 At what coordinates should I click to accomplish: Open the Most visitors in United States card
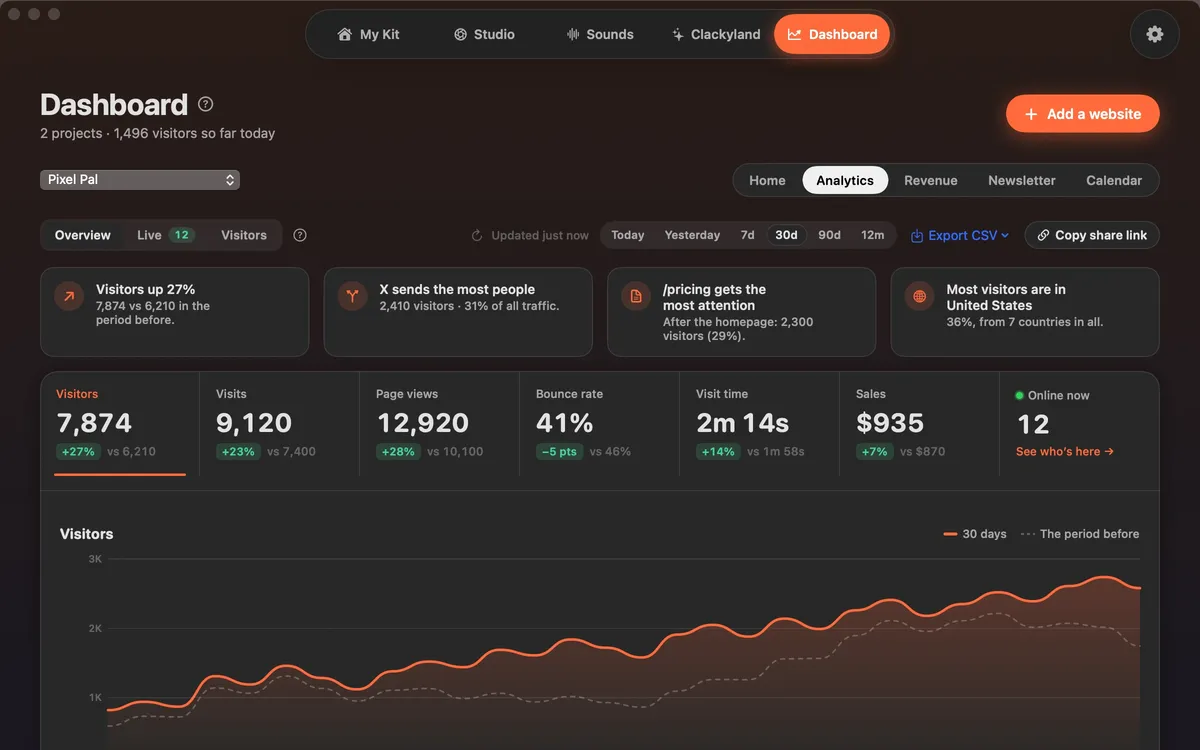[1025, 312]
